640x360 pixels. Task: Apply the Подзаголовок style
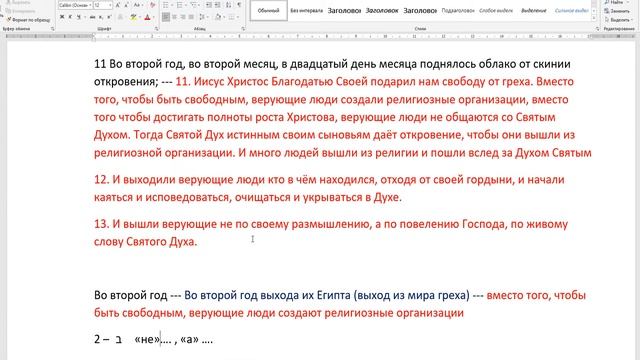click(x=458, y=11)
